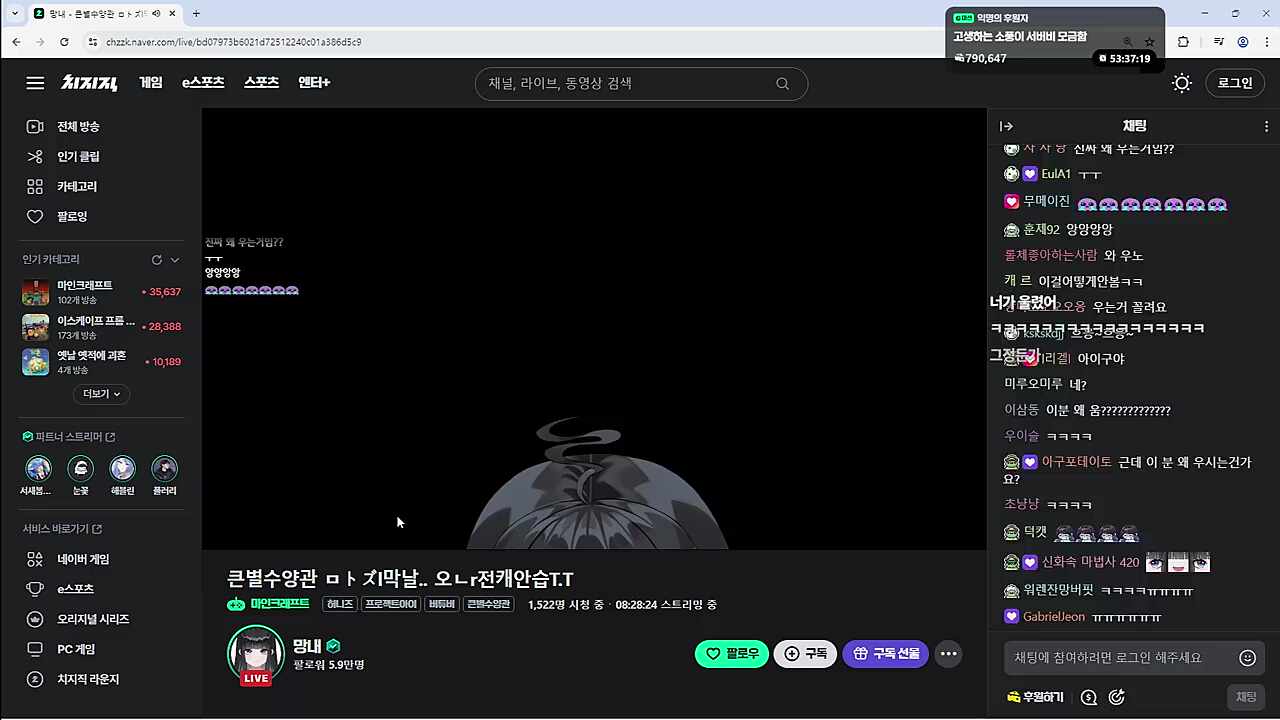Collapse the 인기 카테고리 section chevron
The width and height of the screenshot is (1280, 720).
click(x=175, y=260)
